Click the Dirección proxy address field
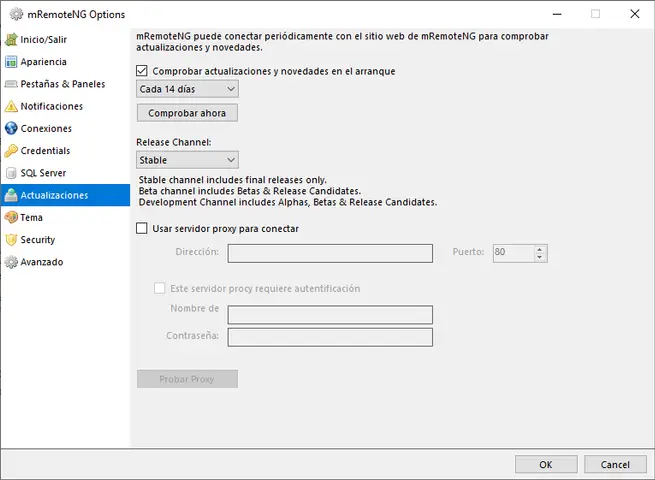The image size is (655, 480). click(x=330, y=254)
